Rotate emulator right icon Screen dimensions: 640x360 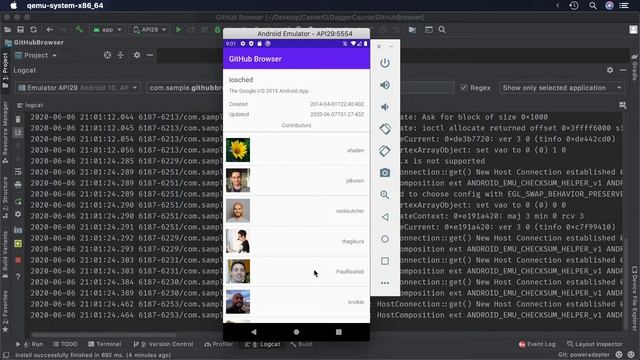(x=384, y=151)
